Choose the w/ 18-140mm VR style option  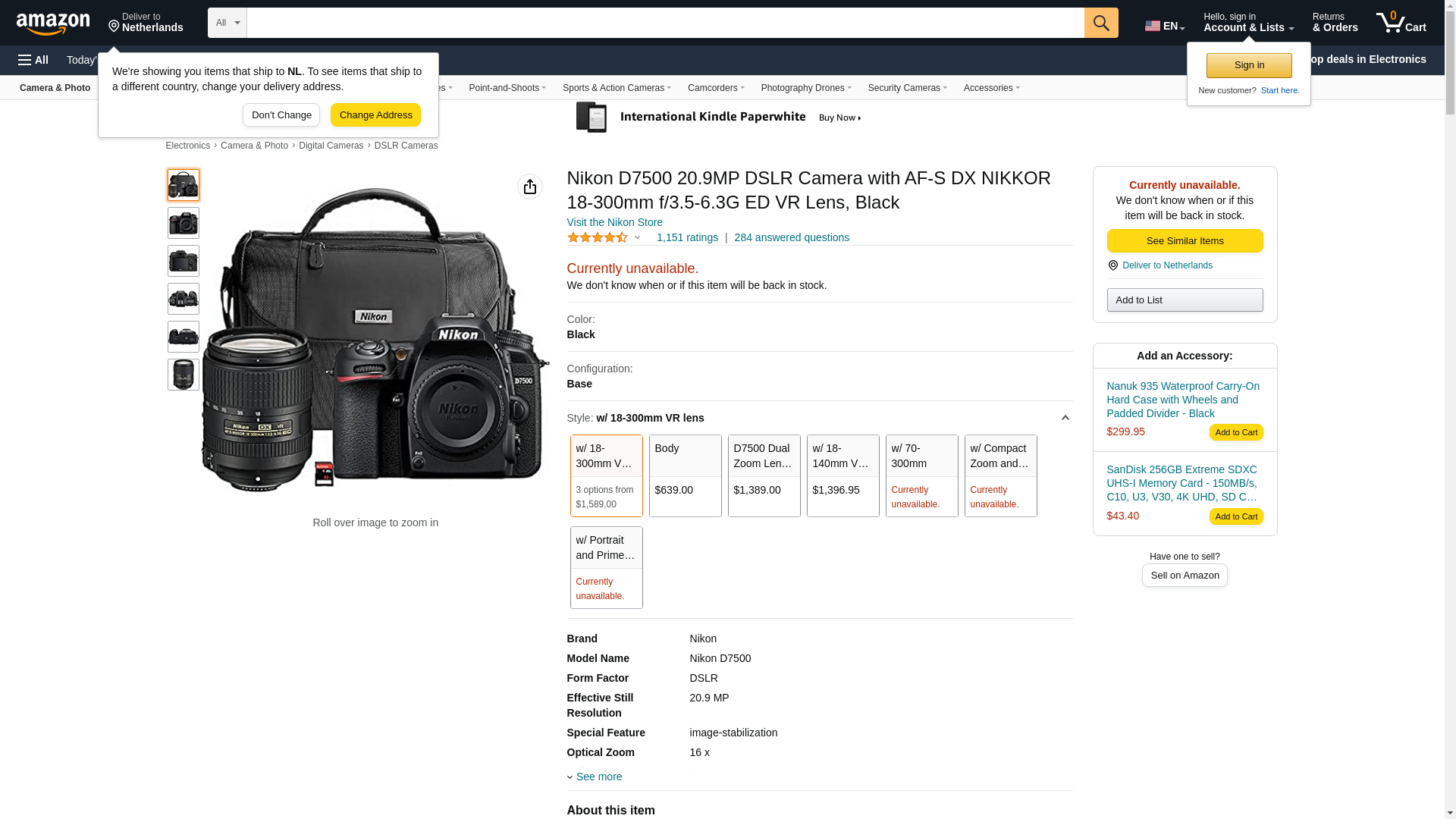coord(843,475)
